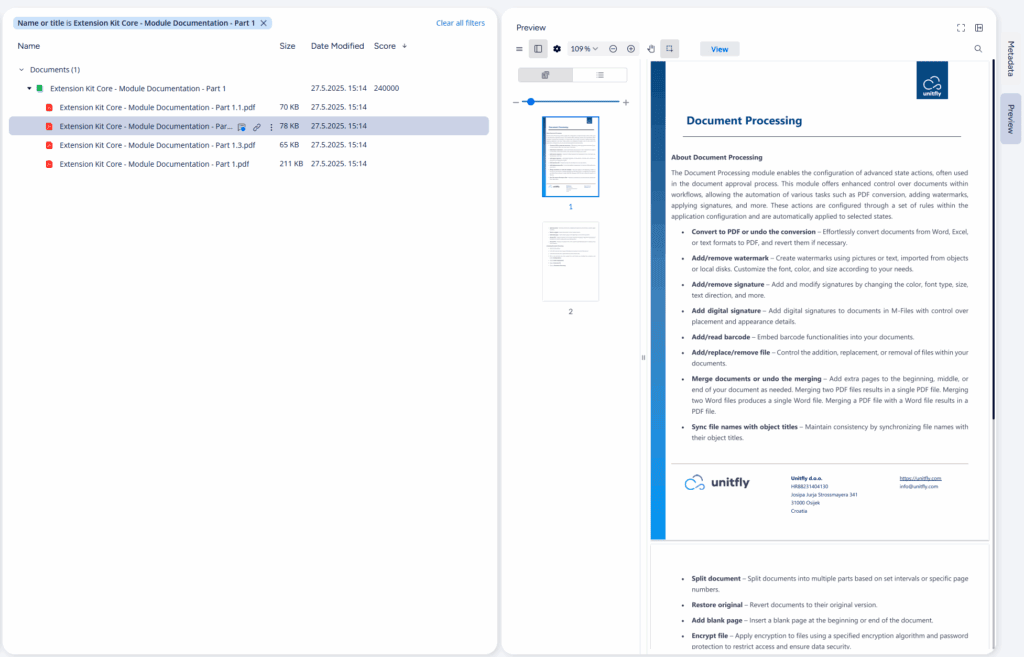Select page 2 thumbnail
Viewport: 1024px width, 657px height.
[x=570, y=261]
